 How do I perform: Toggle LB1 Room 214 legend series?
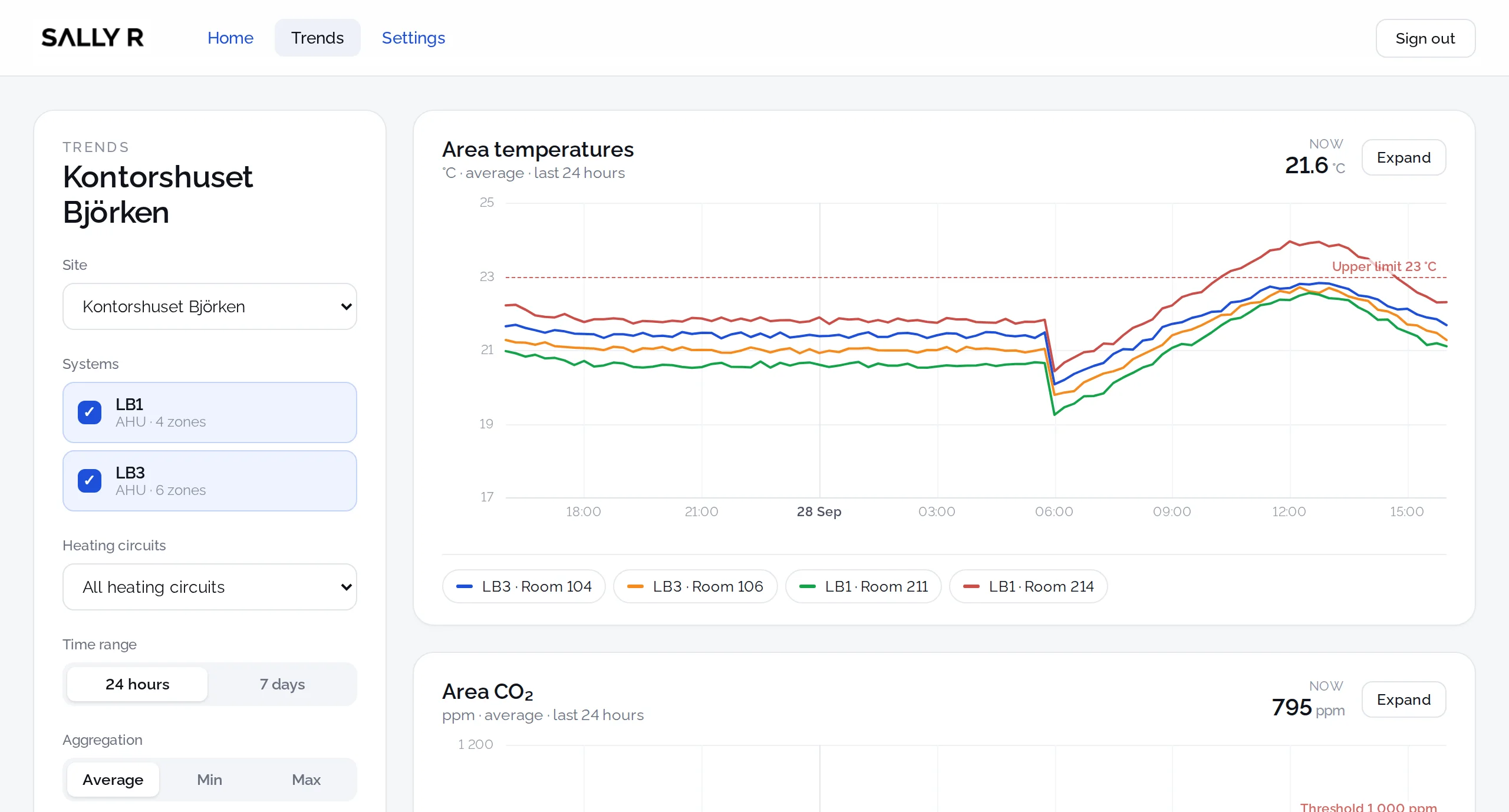pos(1029,586)
